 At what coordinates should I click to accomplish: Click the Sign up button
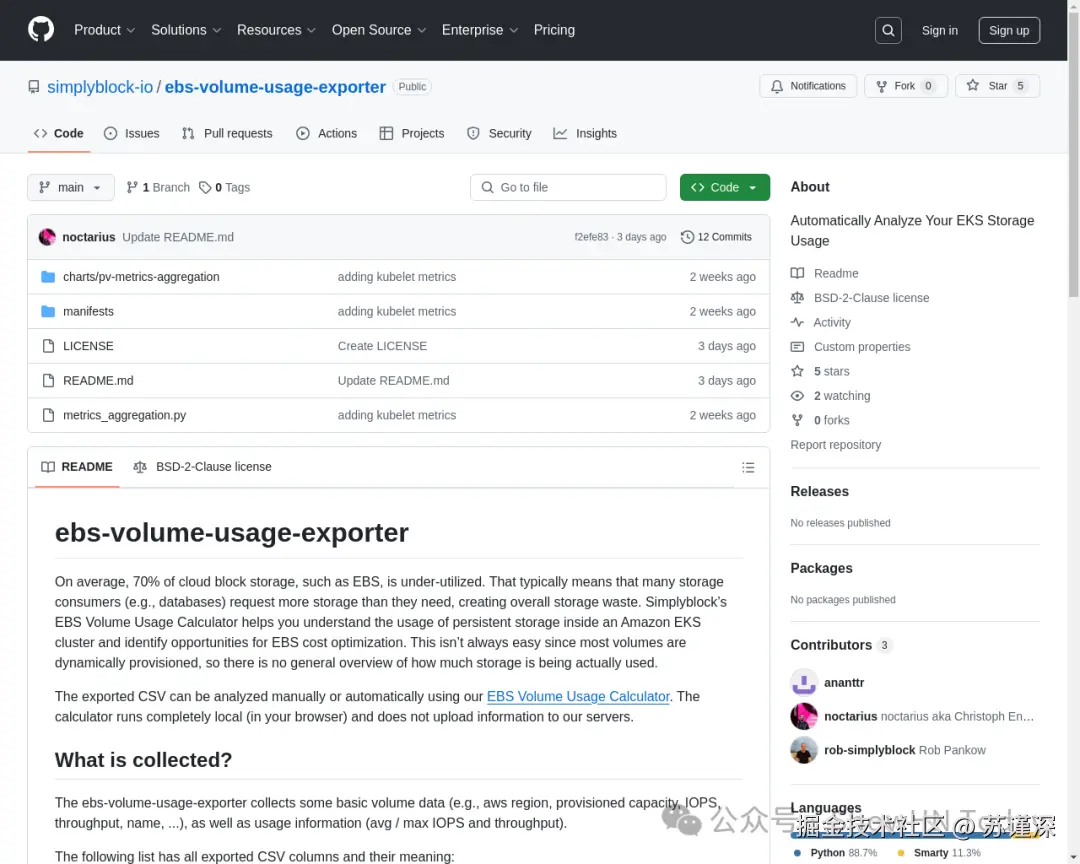(1009, 30)
